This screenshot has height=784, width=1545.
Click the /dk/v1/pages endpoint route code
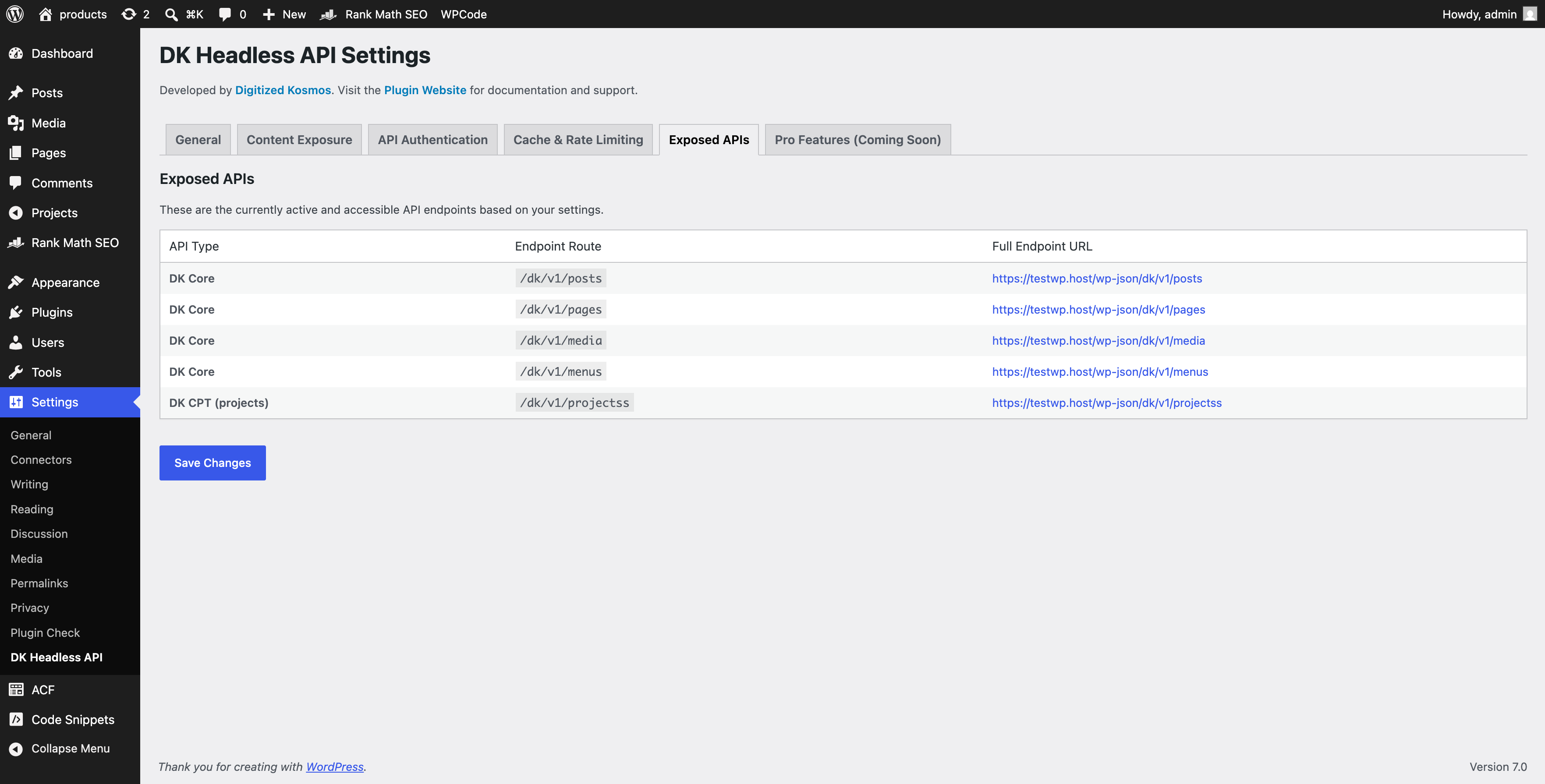click(561, 309)
